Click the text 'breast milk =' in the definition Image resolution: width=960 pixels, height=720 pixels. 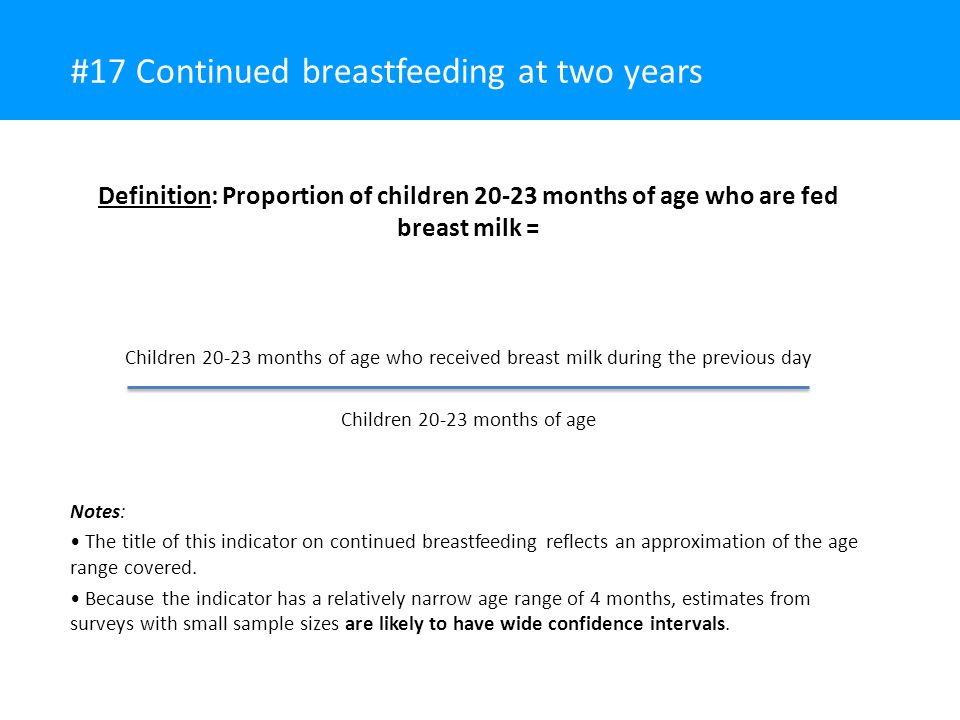(468, 228)
